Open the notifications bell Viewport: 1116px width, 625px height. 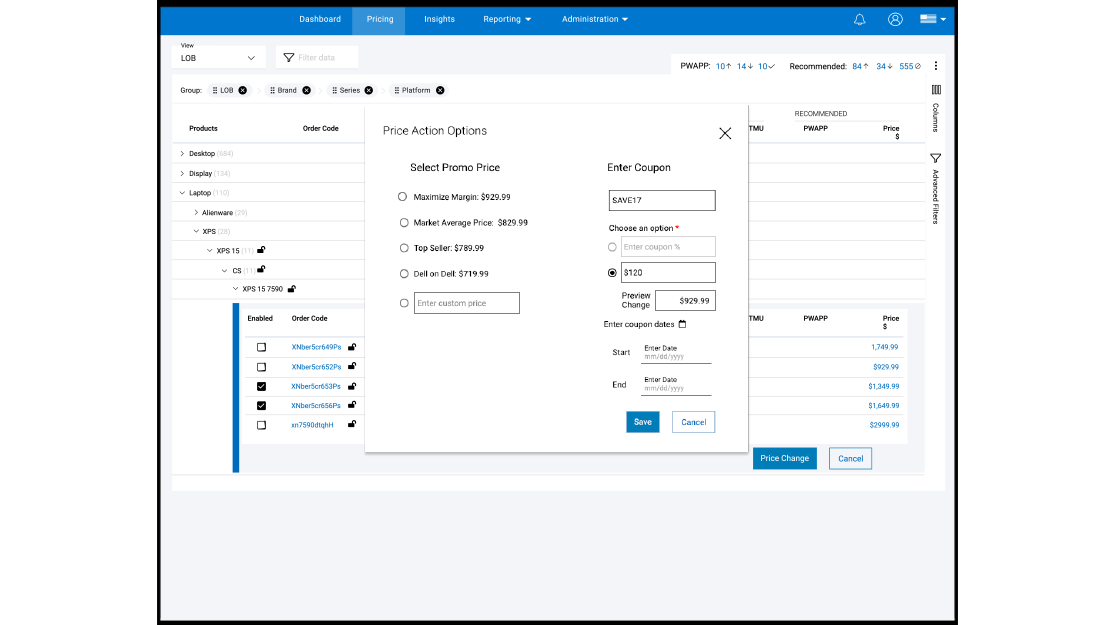pyautogui.click(x=859, y=19)
